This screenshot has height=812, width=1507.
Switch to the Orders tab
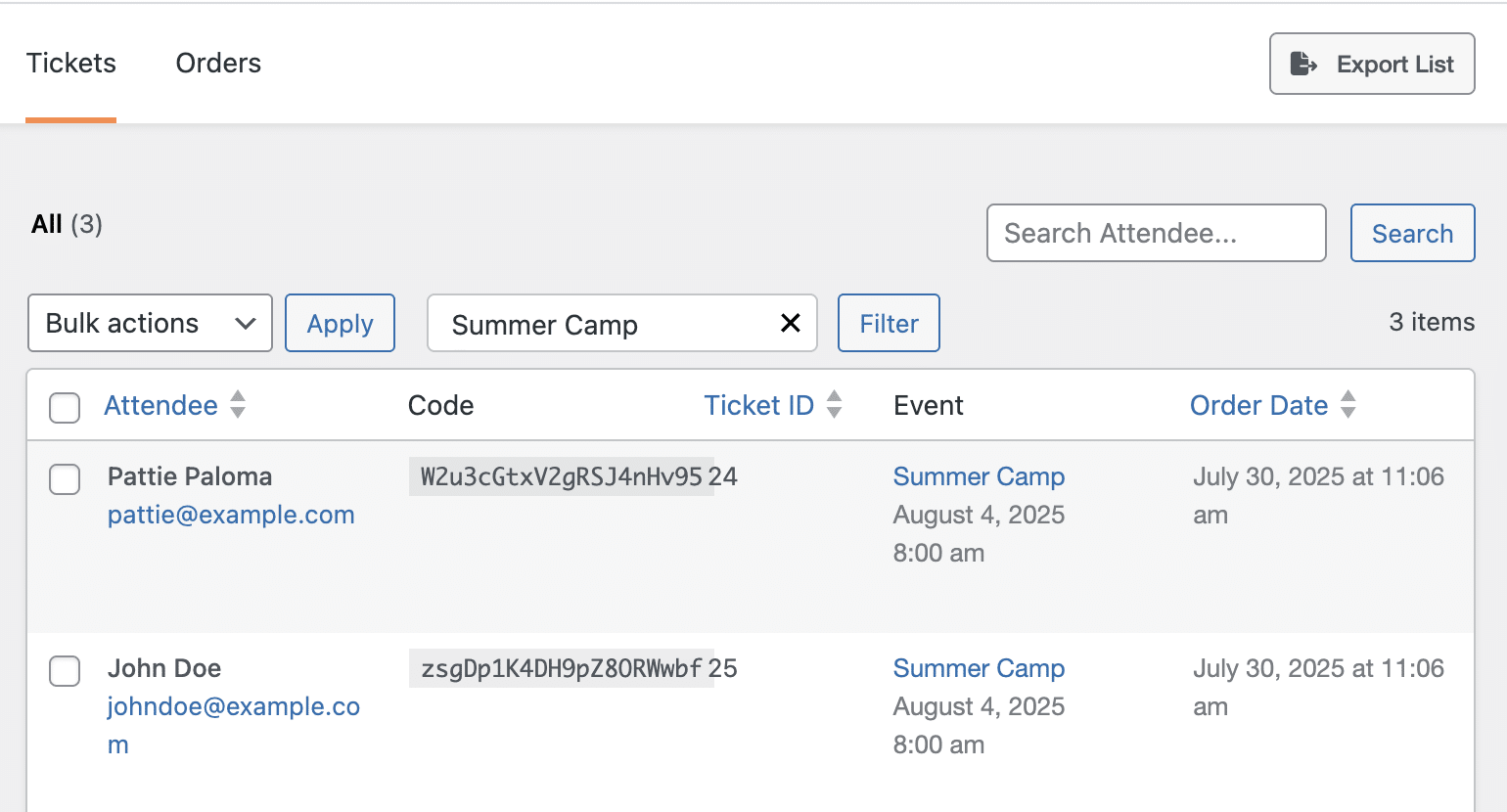point(218,64)
